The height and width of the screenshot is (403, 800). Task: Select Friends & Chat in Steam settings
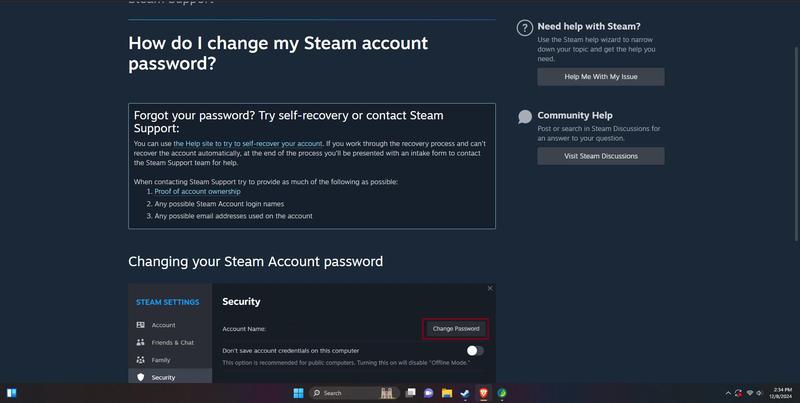(170, 342)
